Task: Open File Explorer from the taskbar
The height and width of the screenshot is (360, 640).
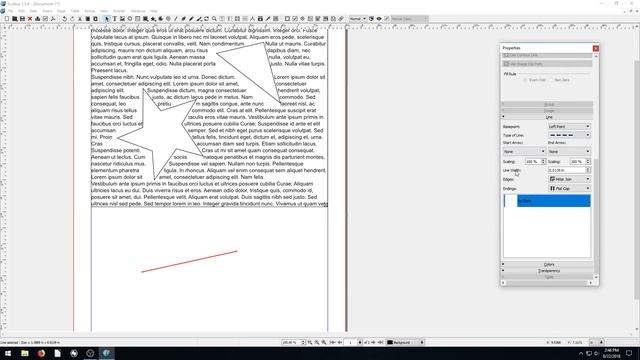Action: 25,353
